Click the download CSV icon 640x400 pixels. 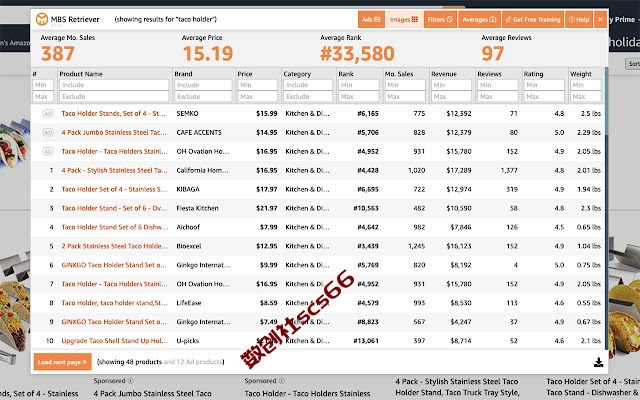[598, 362]
